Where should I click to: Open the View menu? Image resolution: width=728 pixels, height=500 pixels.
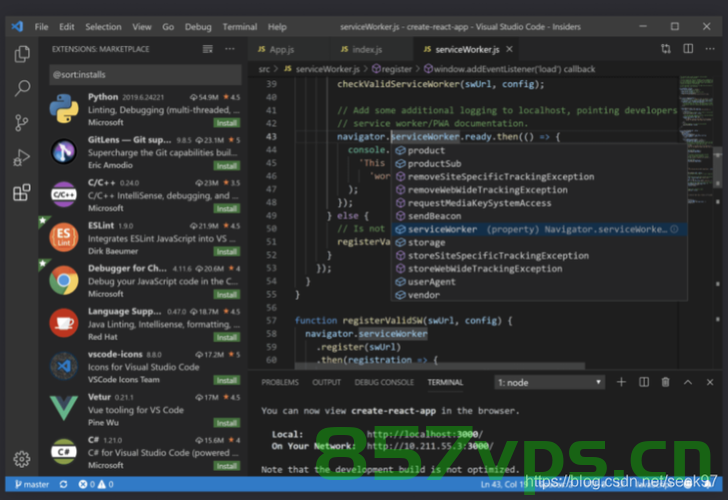(x=142, y=27)
